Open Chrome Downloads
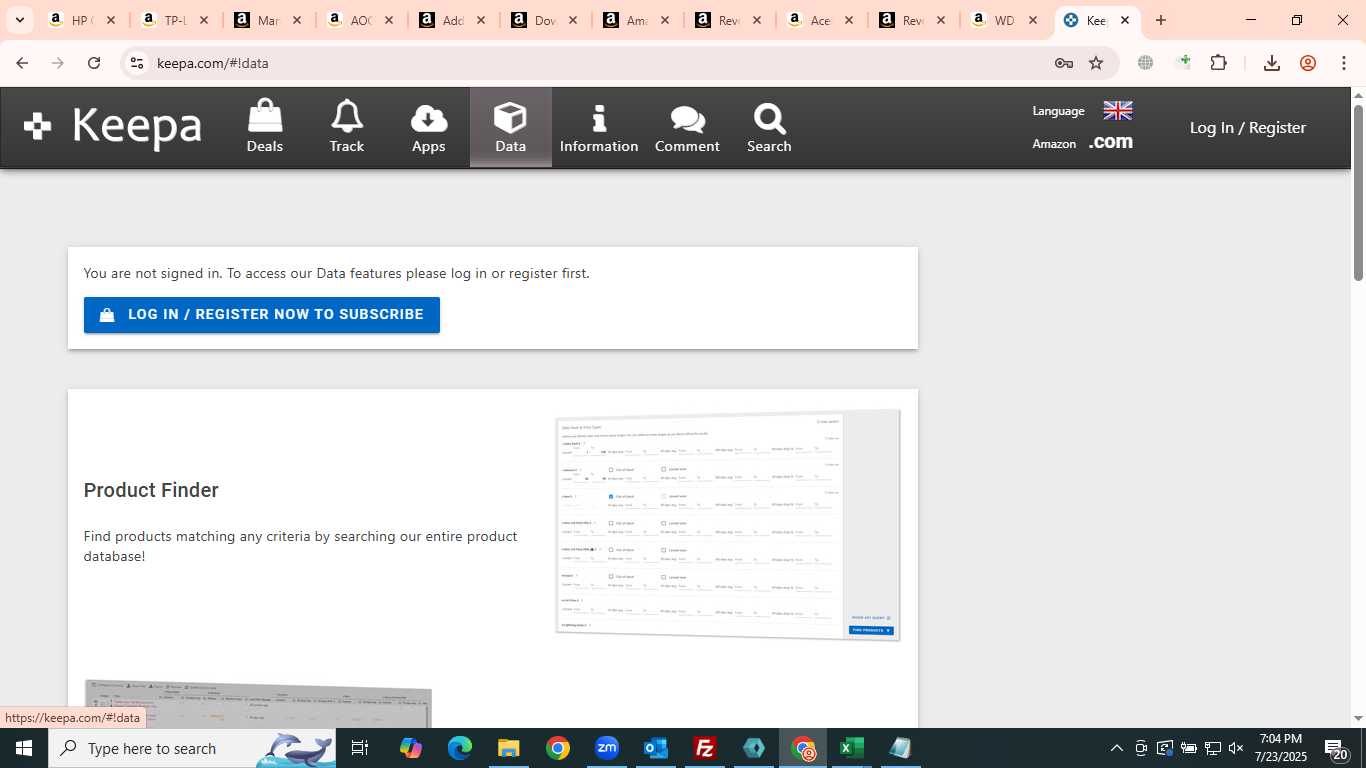The height and width of the screenshot is (768, 1366). coord(1272,63)
